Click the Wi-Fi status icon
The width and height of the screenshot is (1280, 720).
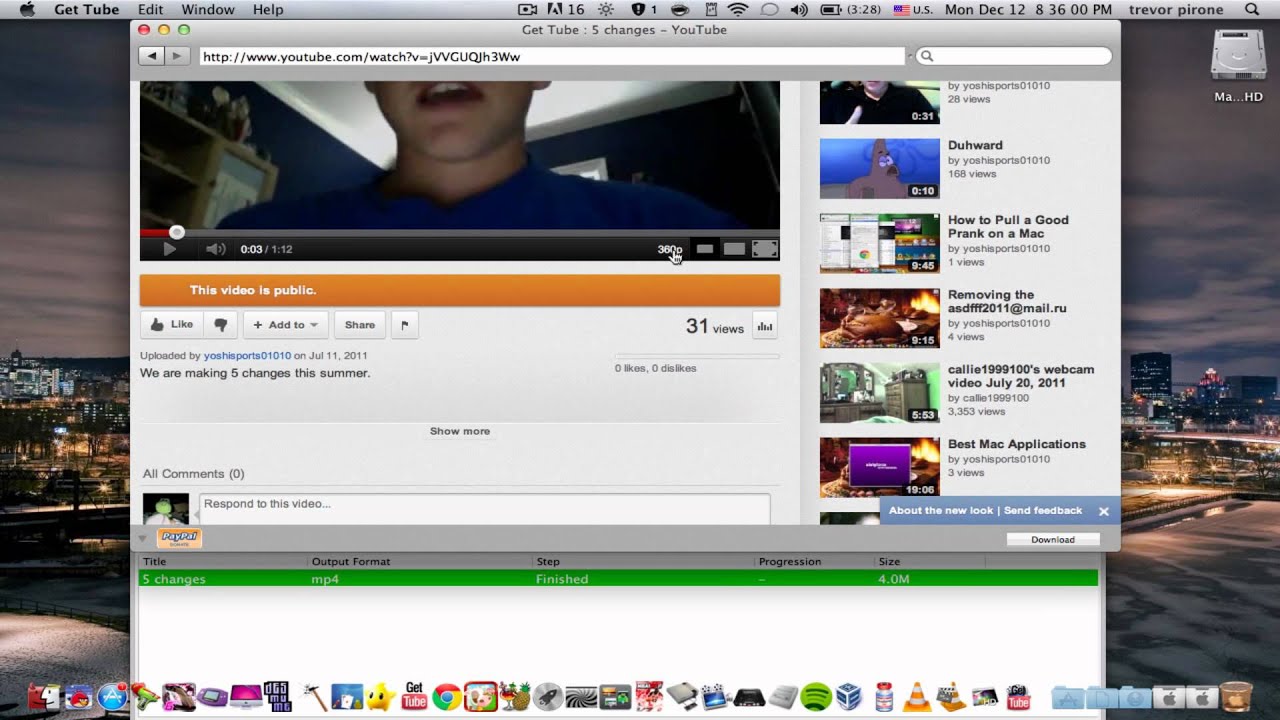(x=738, y=10)
